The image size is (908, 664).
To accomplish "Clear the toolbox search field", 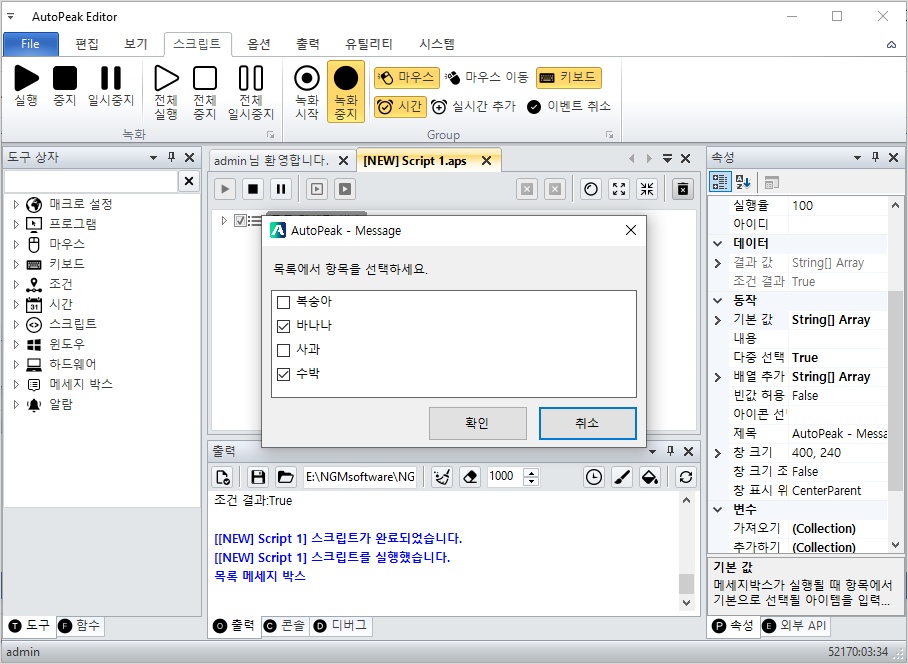I will pos(189,181).
